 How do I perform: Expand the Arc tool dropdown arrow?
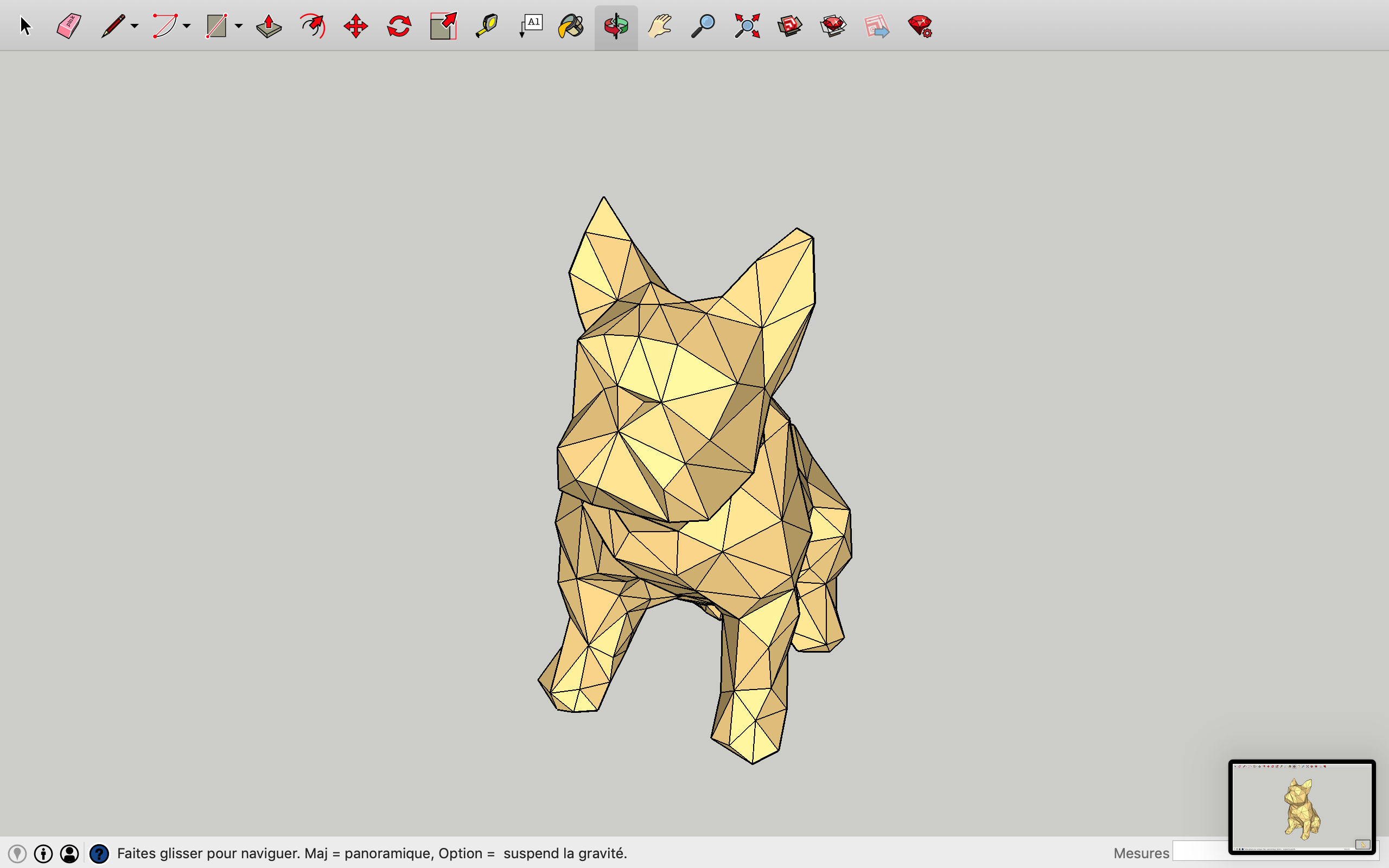coord(187,27)
